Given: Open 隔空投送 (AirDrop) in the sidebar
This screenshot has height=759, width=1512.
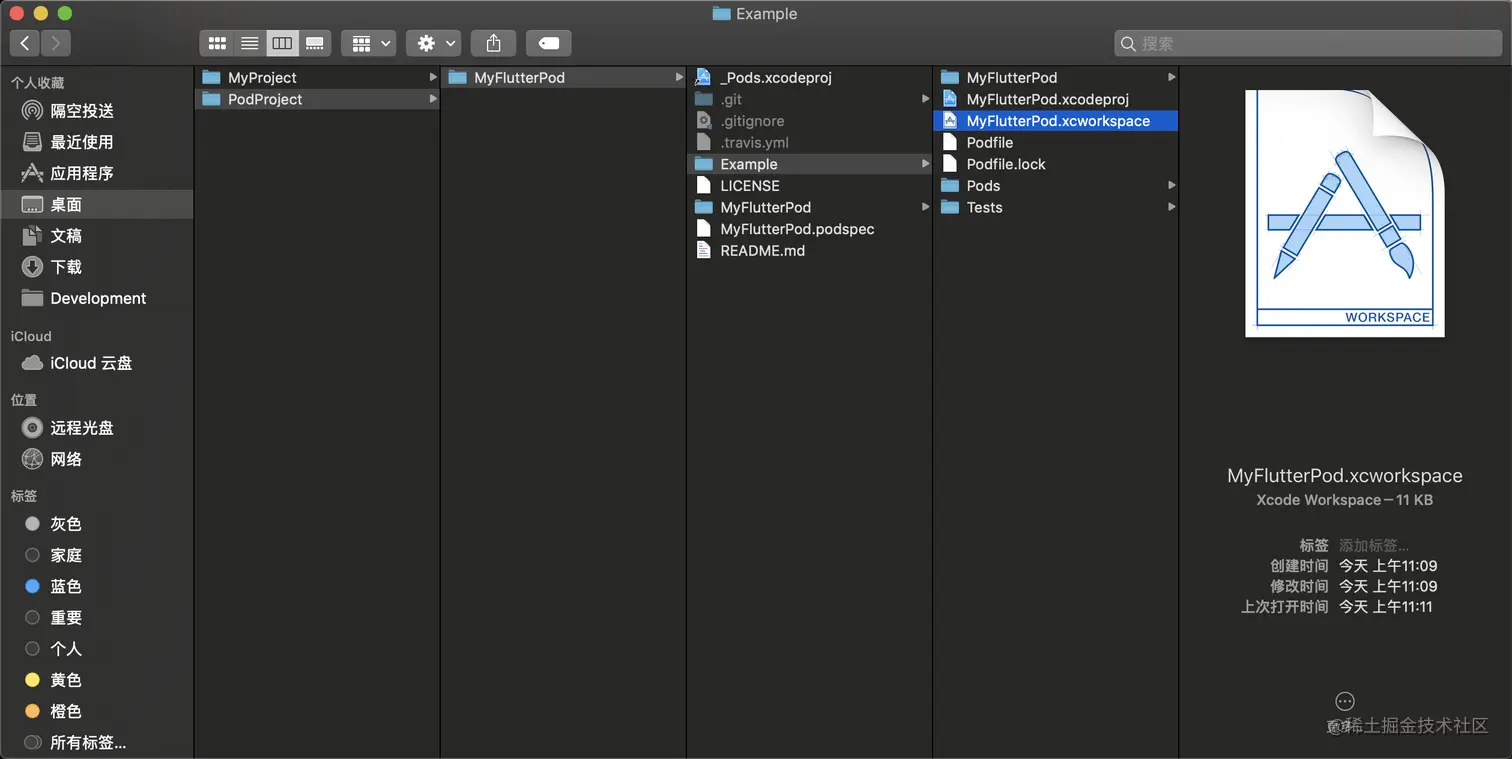Looking at the screenshot, I should click(97, 111).
